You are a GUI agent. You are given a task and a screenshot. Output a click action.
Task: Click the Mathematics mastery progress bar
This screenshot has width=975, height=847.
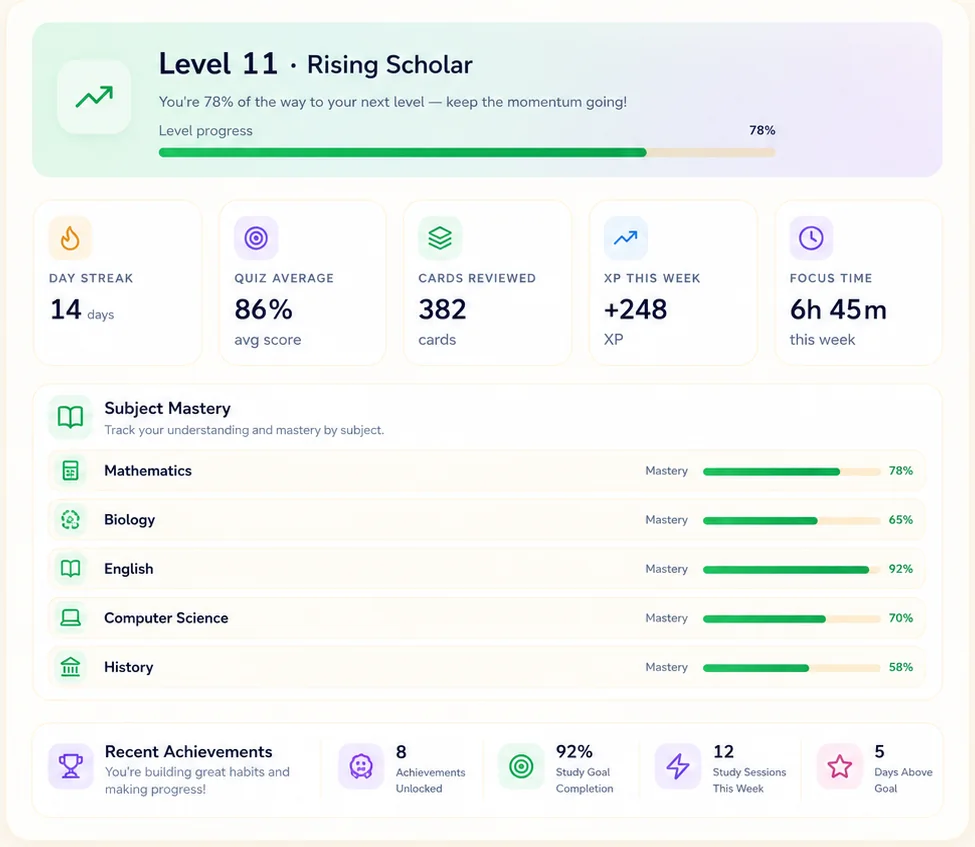point(792,471)
